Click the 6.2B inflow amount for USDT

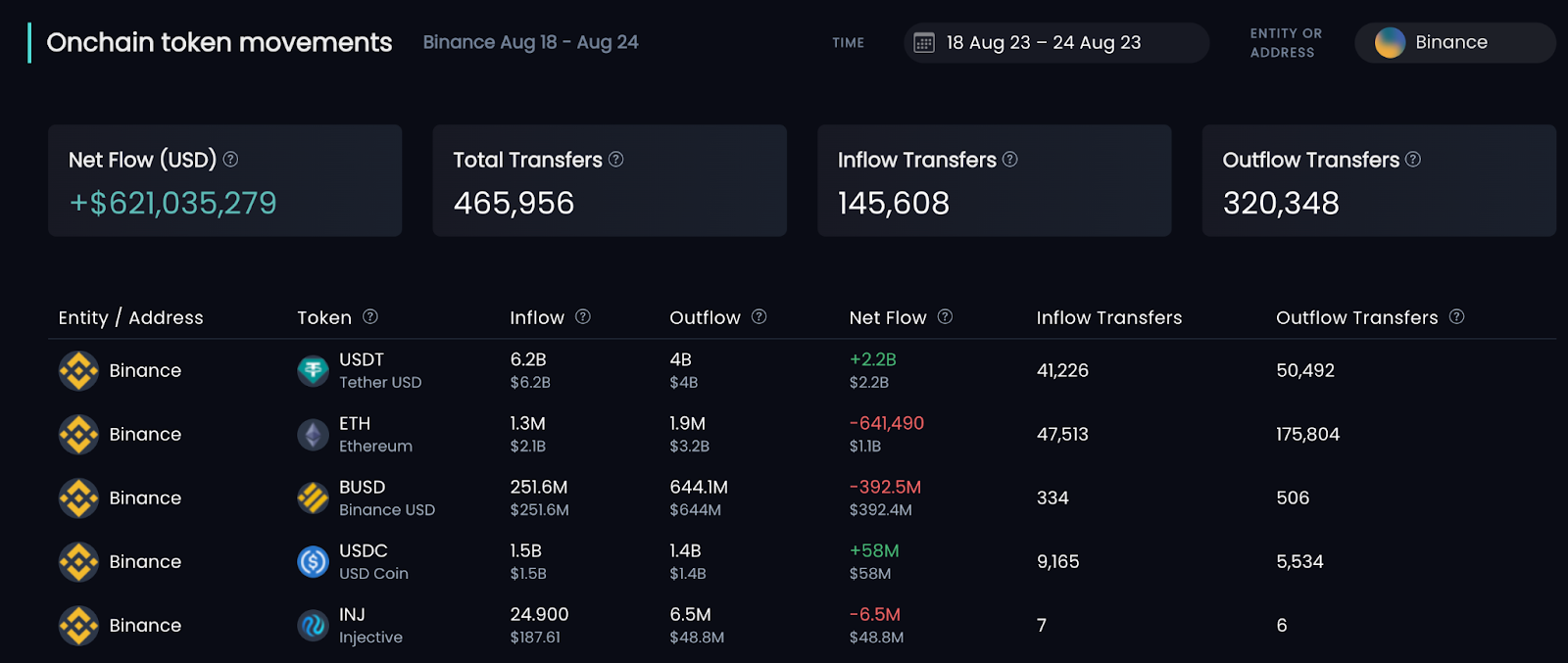[528, 359]
